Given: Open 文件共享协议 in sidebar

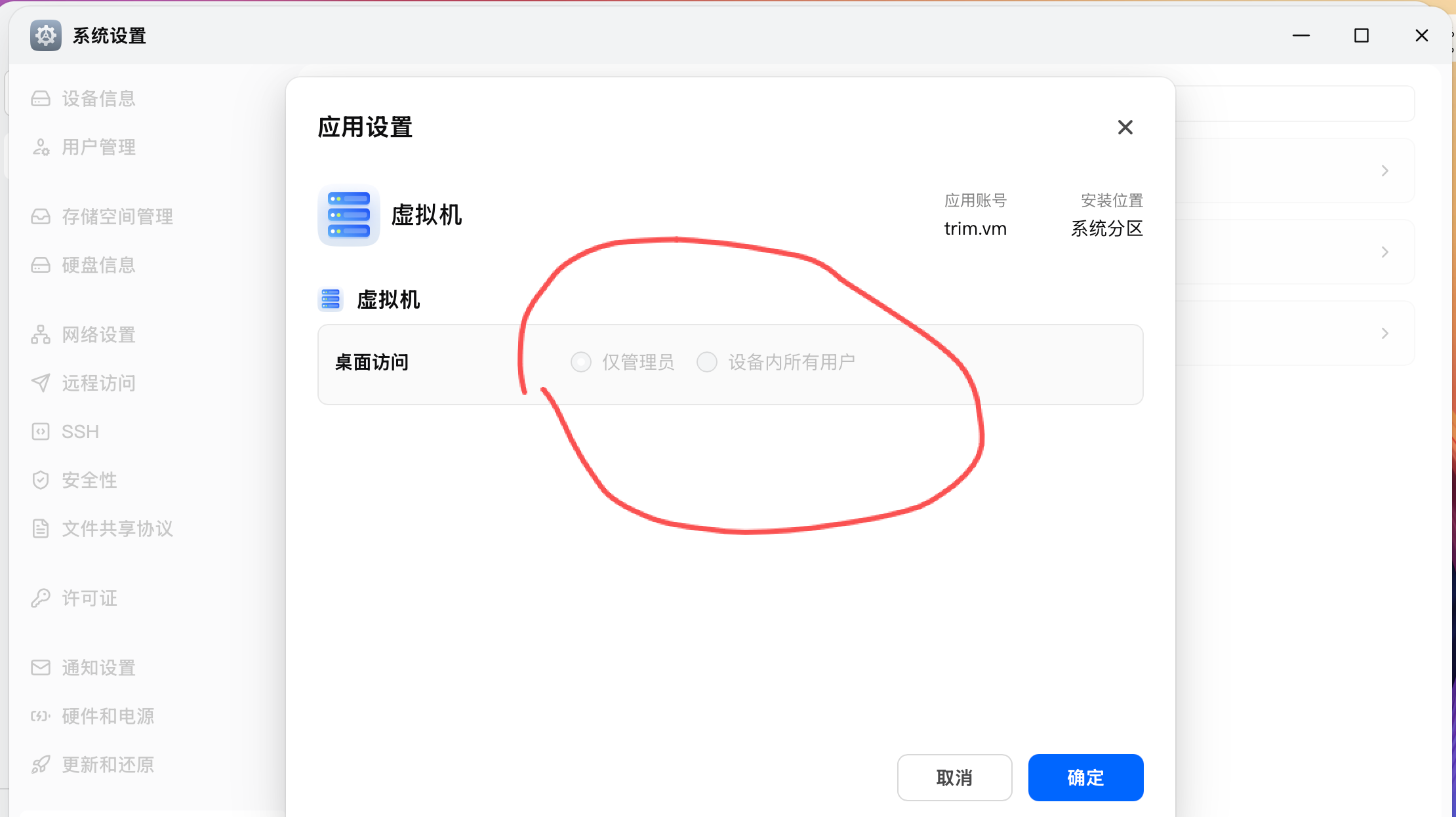Looking at the screenshot, I should [117, 528].
